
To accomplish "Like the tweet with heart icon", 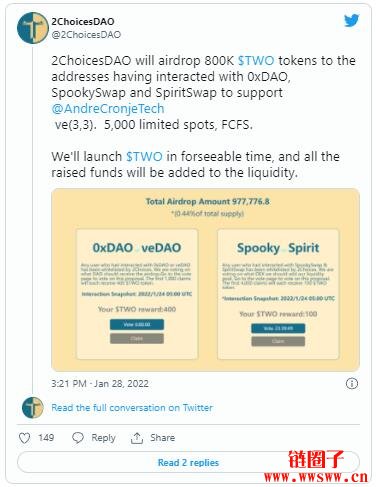I will pos(24,438).
